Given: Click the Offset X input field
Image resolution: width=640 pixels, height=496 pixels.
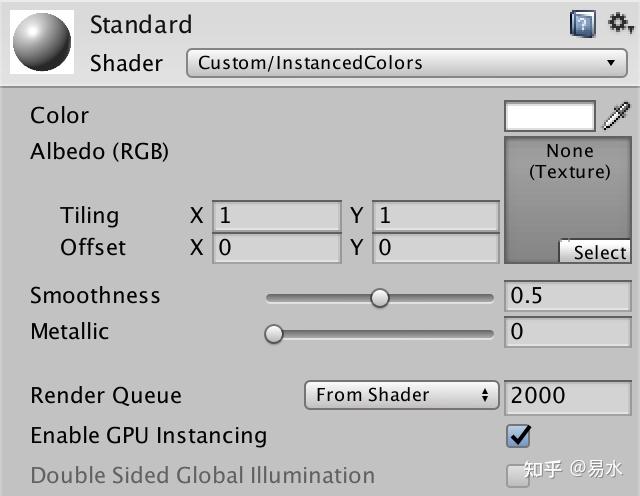Looking at the screenshot, I should point(277,248).
